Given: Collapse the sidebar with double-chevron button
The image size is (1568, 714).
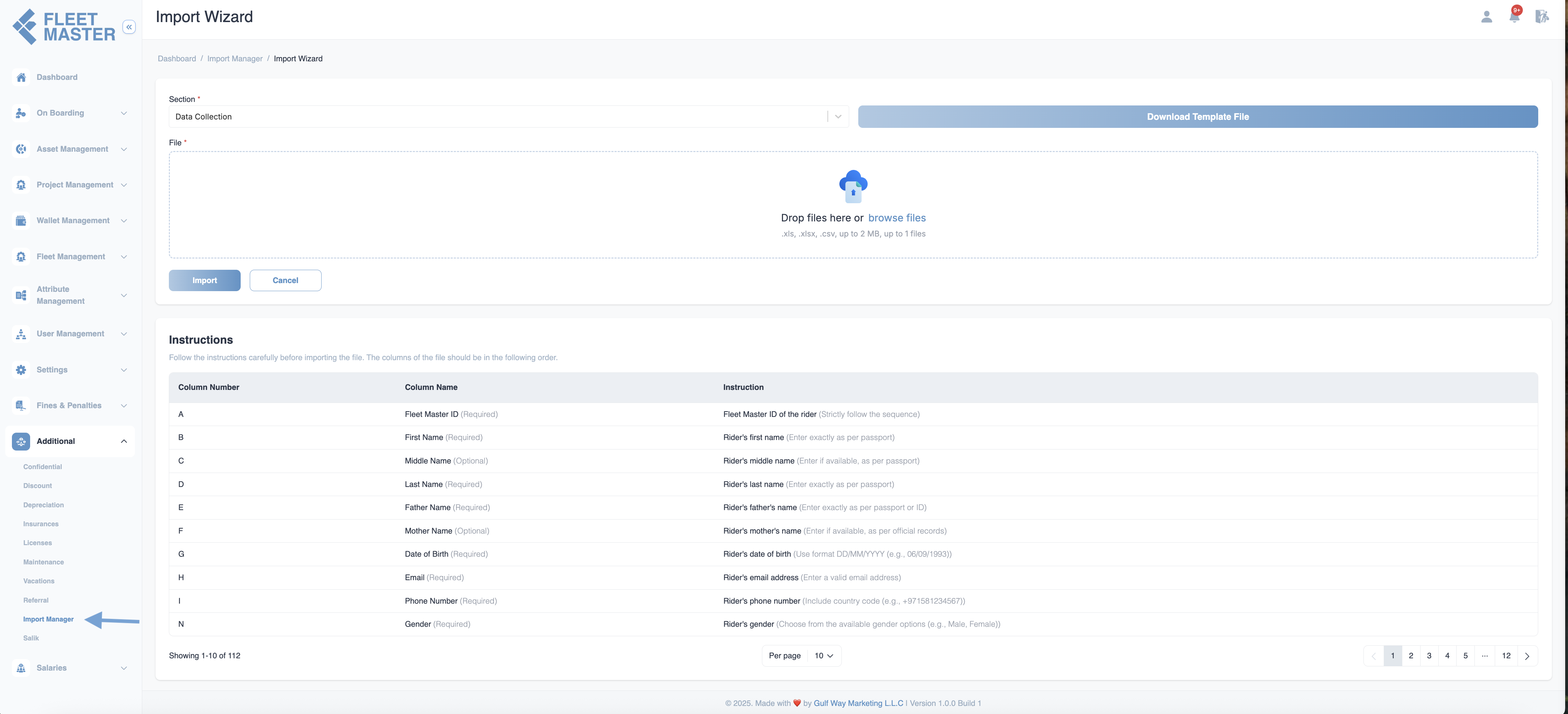Looking at the screenshot, I should (129, 27).
